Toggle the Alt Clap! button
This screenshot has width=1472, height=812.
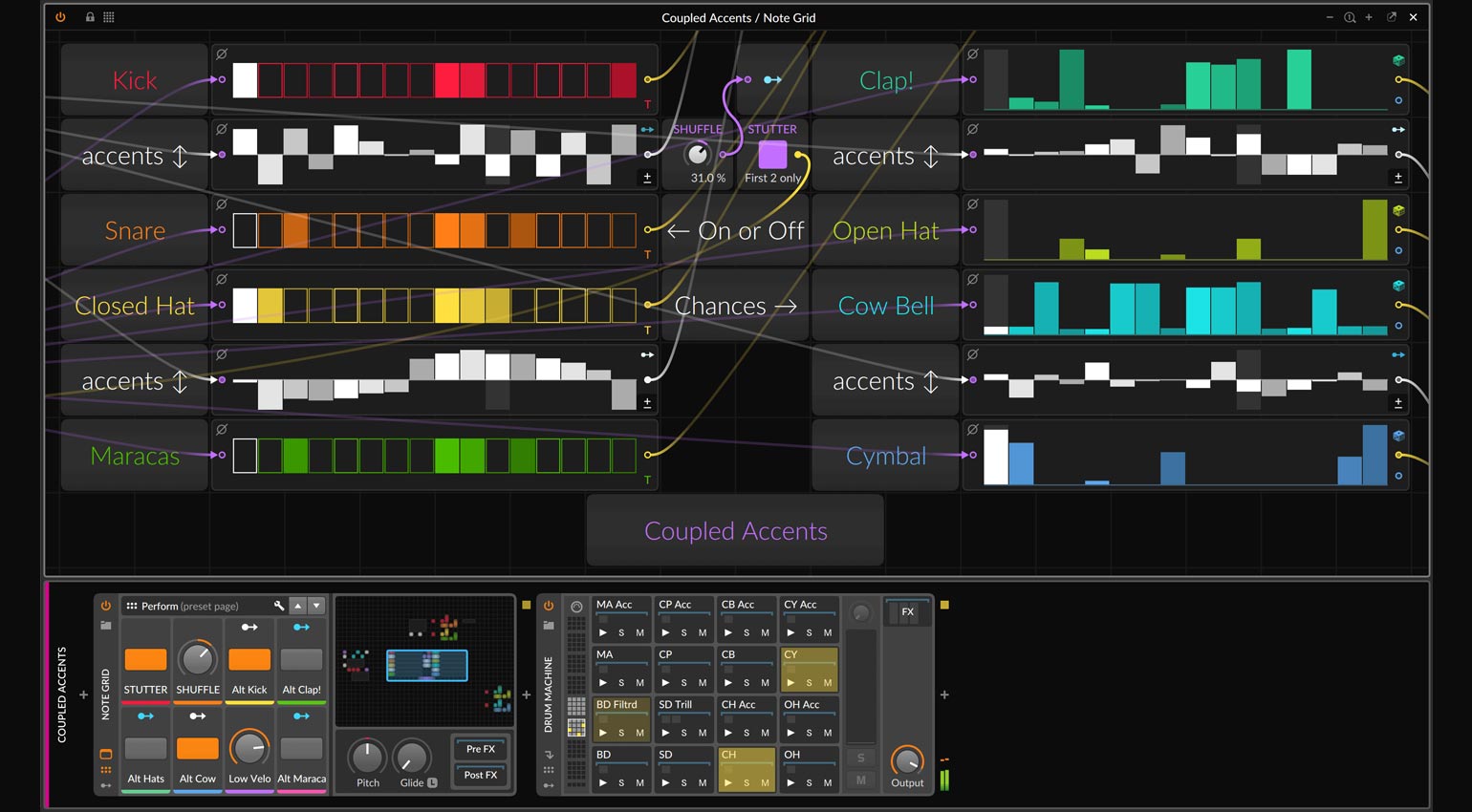point(301,659)
